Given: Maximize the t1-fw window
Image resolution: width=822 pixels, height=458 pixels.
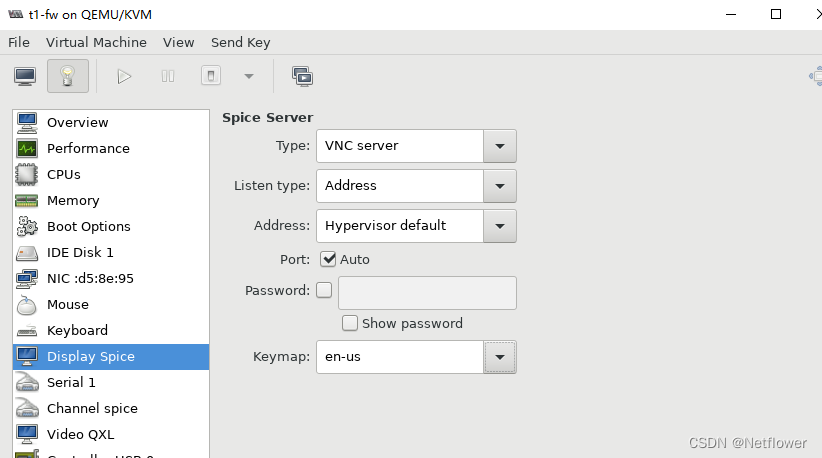Looking at the screenshot, I should [x=776, y=14].
